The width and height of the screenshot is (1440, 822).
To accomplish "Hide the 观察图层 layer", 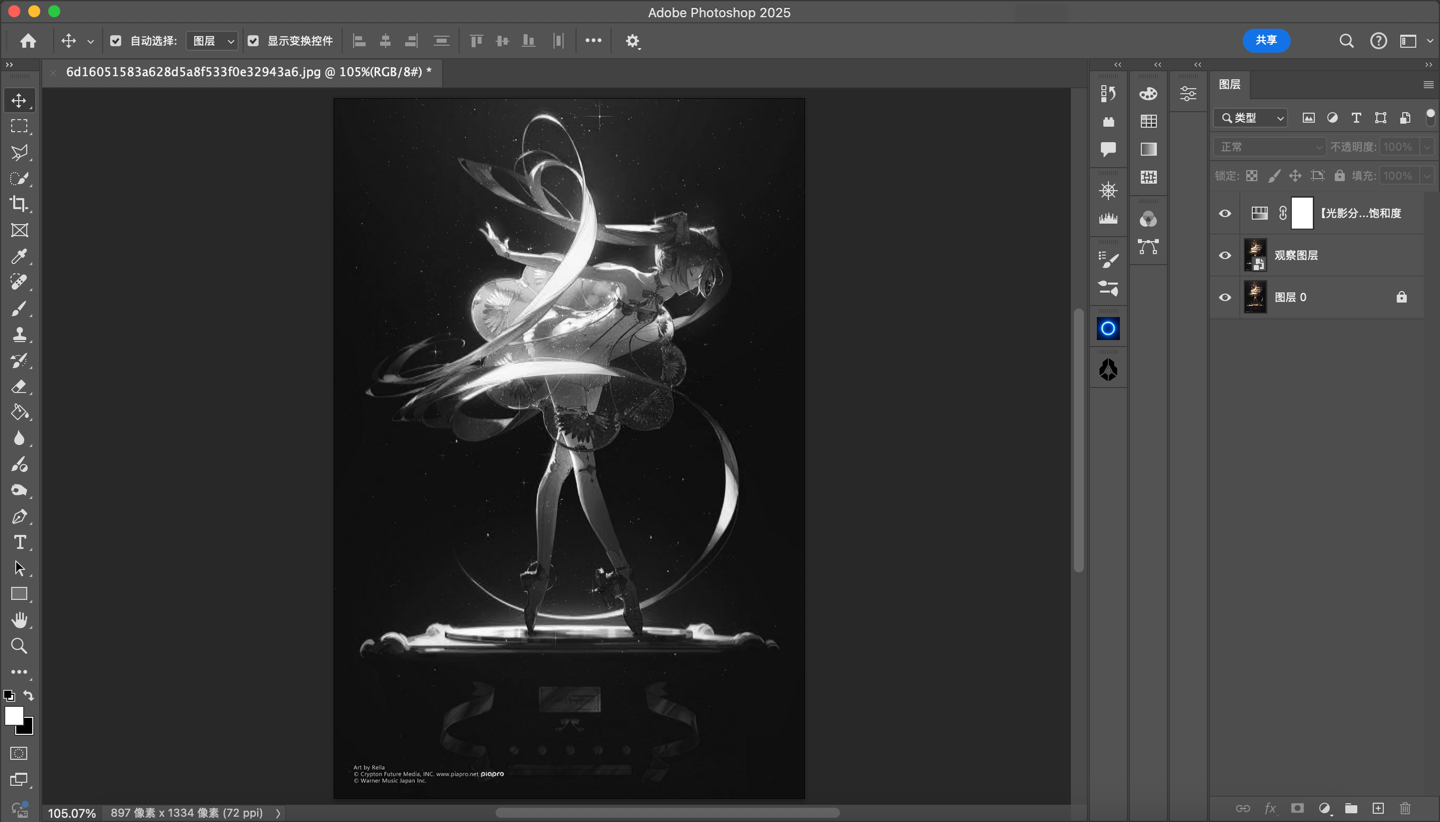I will point(1225,256).
